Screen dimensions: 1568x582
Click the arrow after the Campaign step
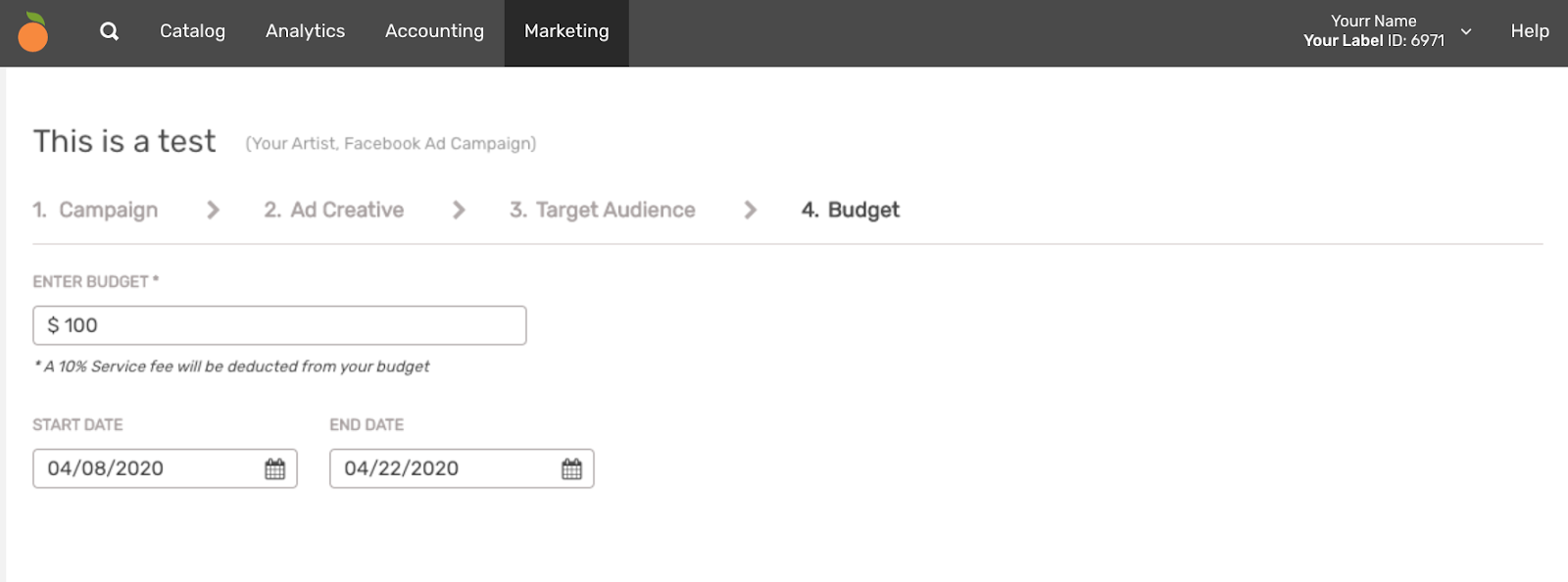point(213,210)
